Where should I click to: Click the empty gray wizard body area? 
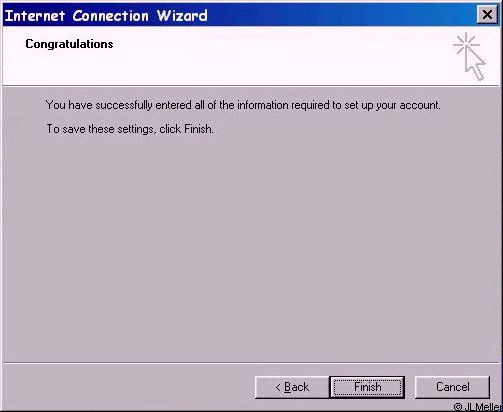(x=251, y=247)
